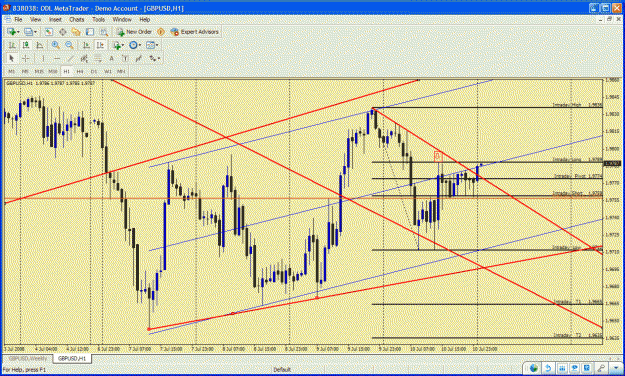Expand the tray dropdown arrow at bottom right
The height and width of the screenshot is (376, 625).
(615, 368)
